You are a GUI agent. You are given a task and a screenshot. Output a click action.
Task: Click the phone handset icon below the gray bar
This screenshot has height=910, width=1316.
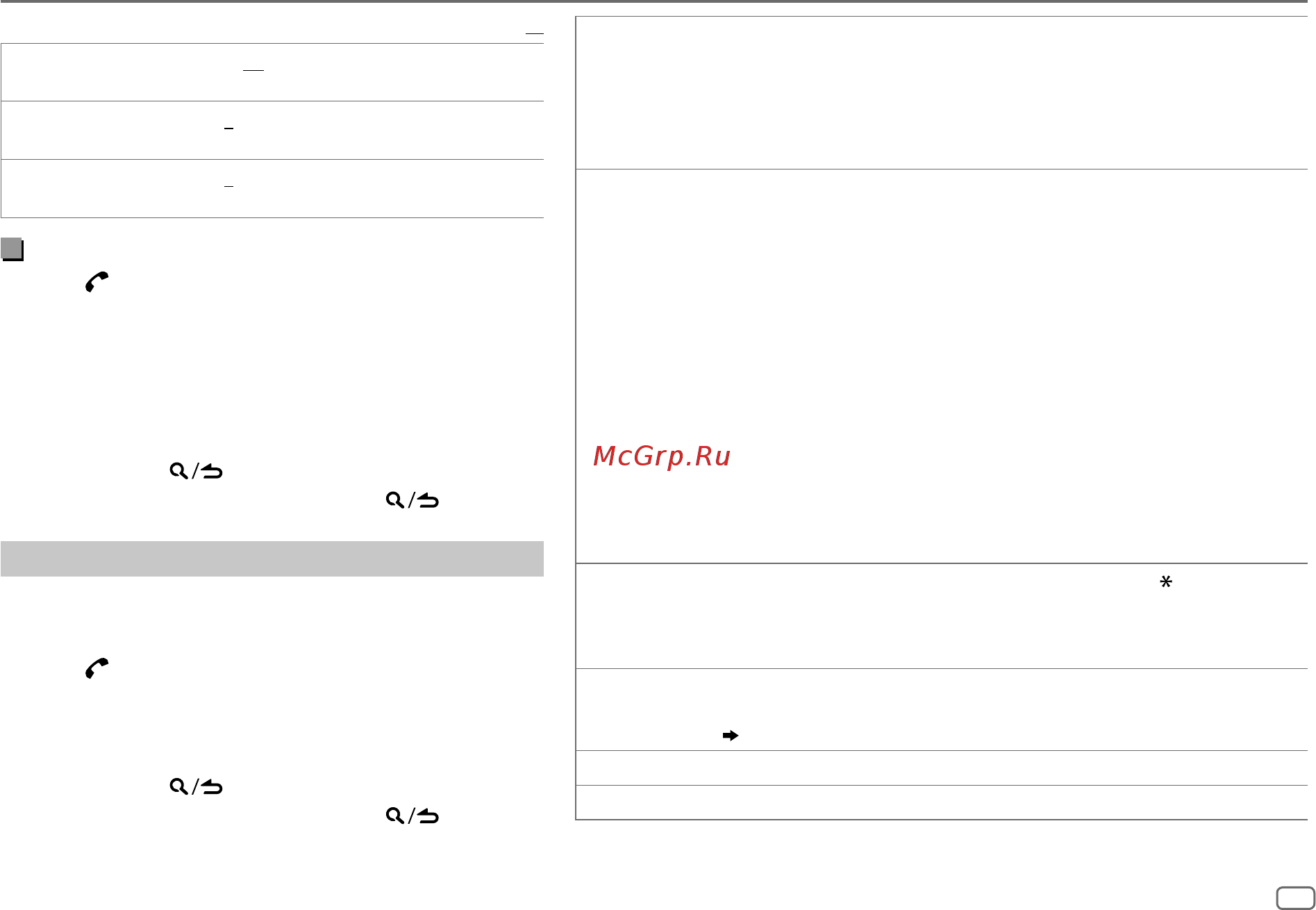click(97, 668)
